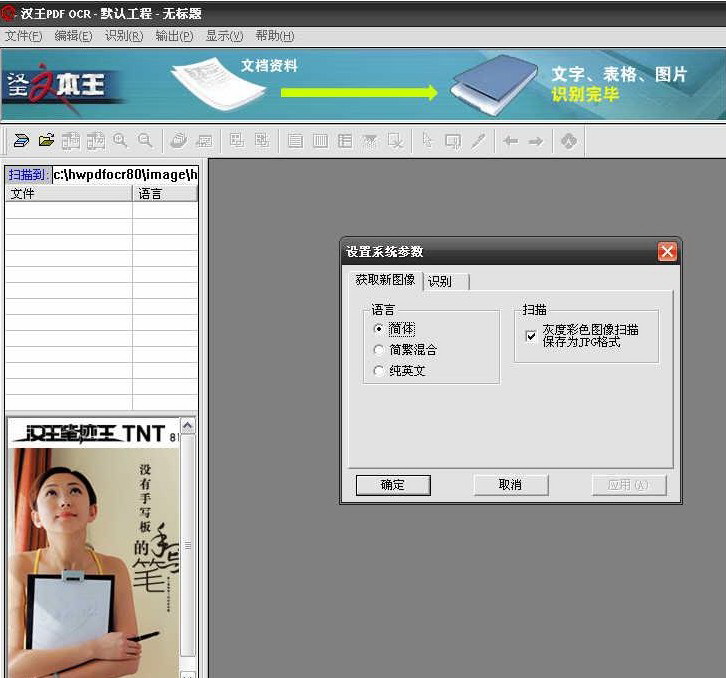The image size is (726, 678).
Task: Click the zoom in magnifier icon
Action: click(x=120, y=140)
